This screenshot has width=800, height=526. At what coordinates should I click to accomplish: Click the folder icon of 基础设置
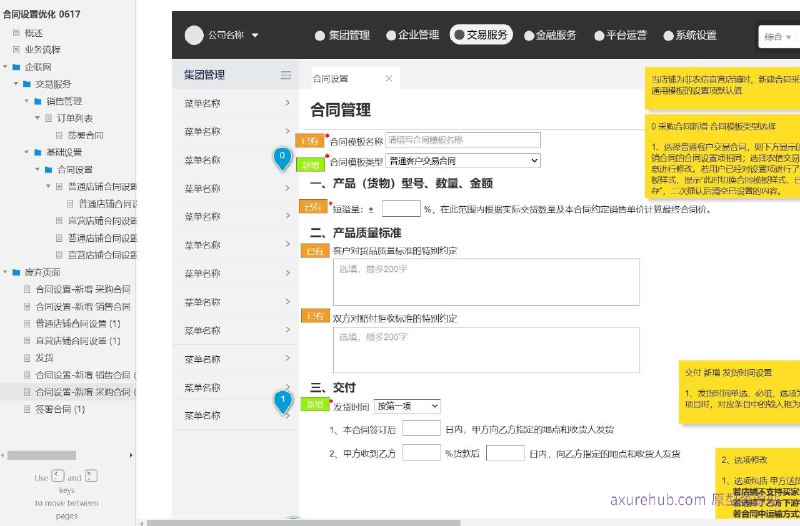tap(38, 152)
